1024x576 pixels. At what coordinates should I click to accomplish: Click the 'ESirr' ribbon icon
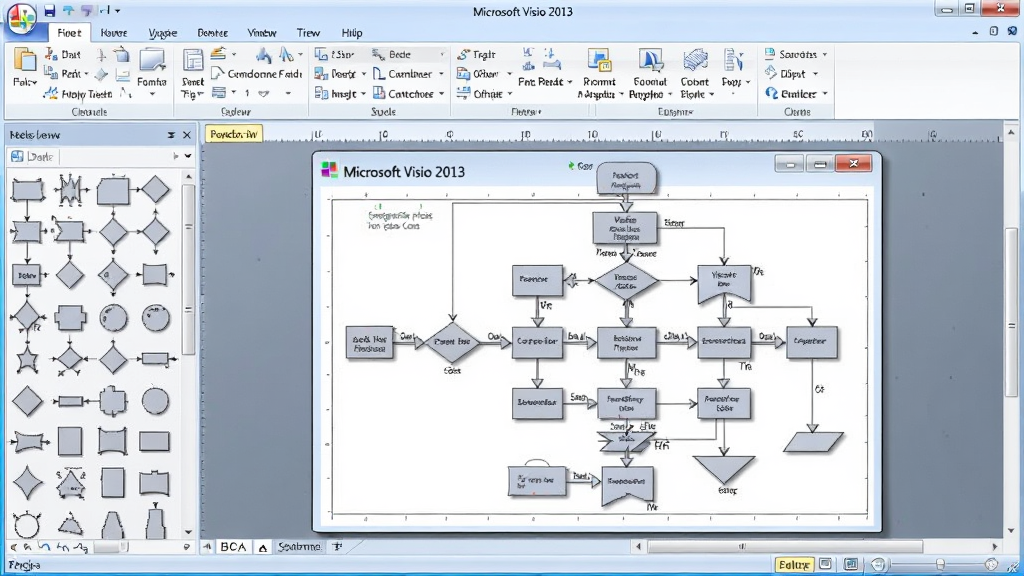(321, 54)
